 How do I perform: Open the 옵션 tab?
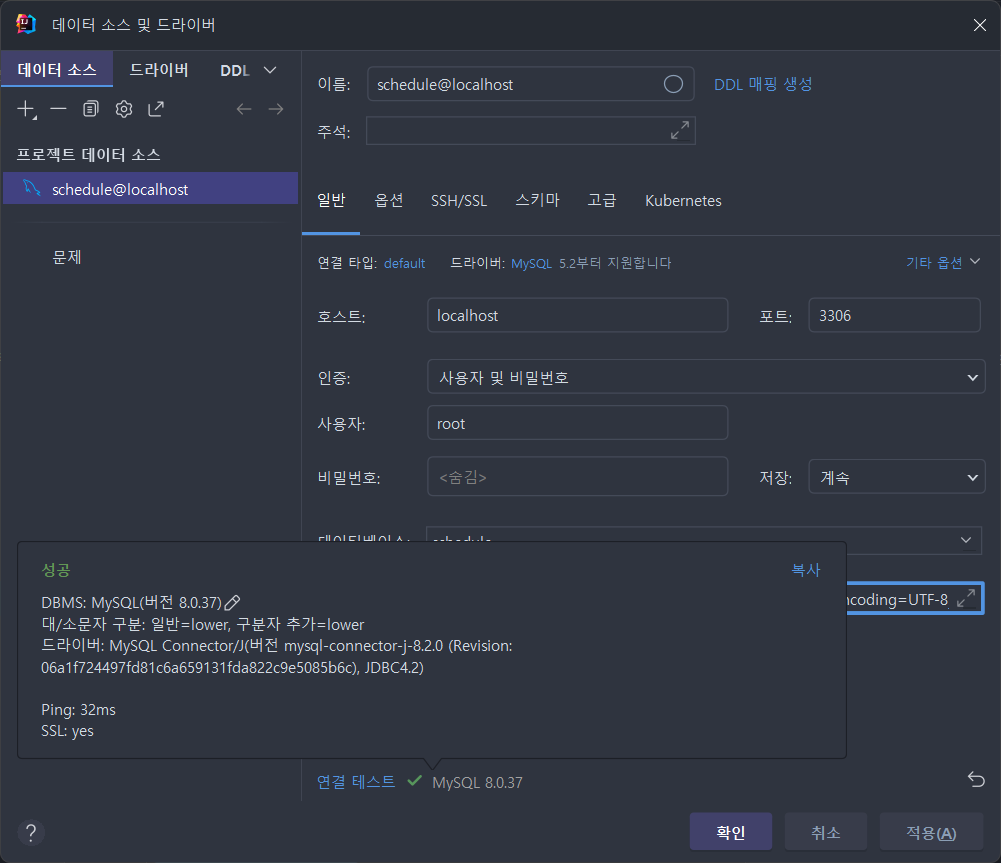click(388, 200)
